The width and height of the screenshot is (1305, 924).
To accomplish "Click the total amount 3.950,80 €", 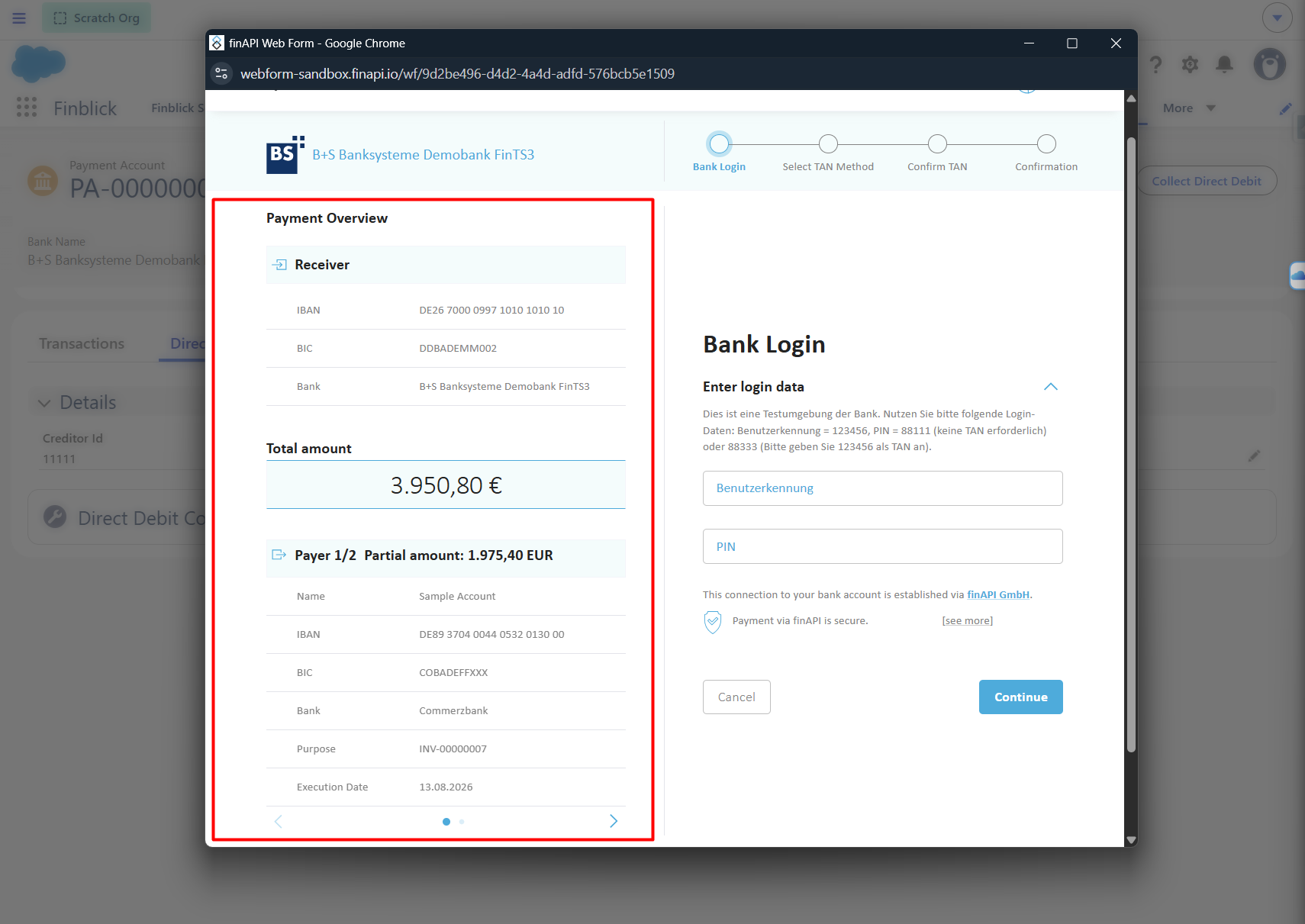I will (446, 485).
